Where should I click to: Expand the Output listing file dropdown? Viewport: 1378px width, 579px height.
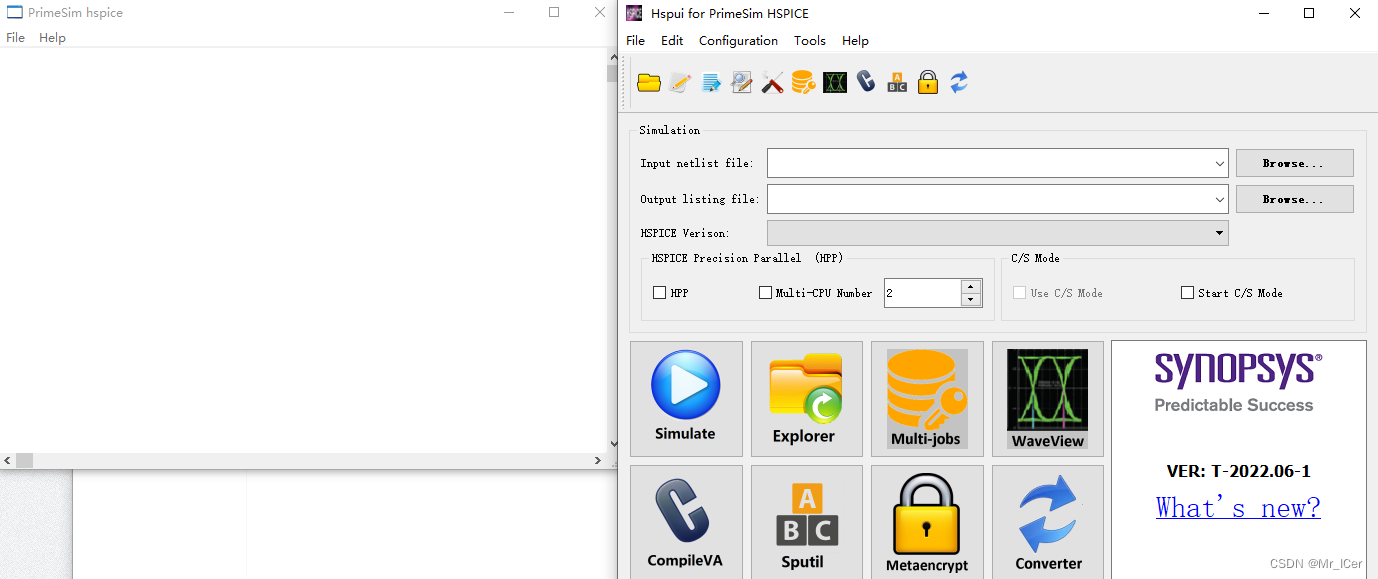[x=1220, y=199]
